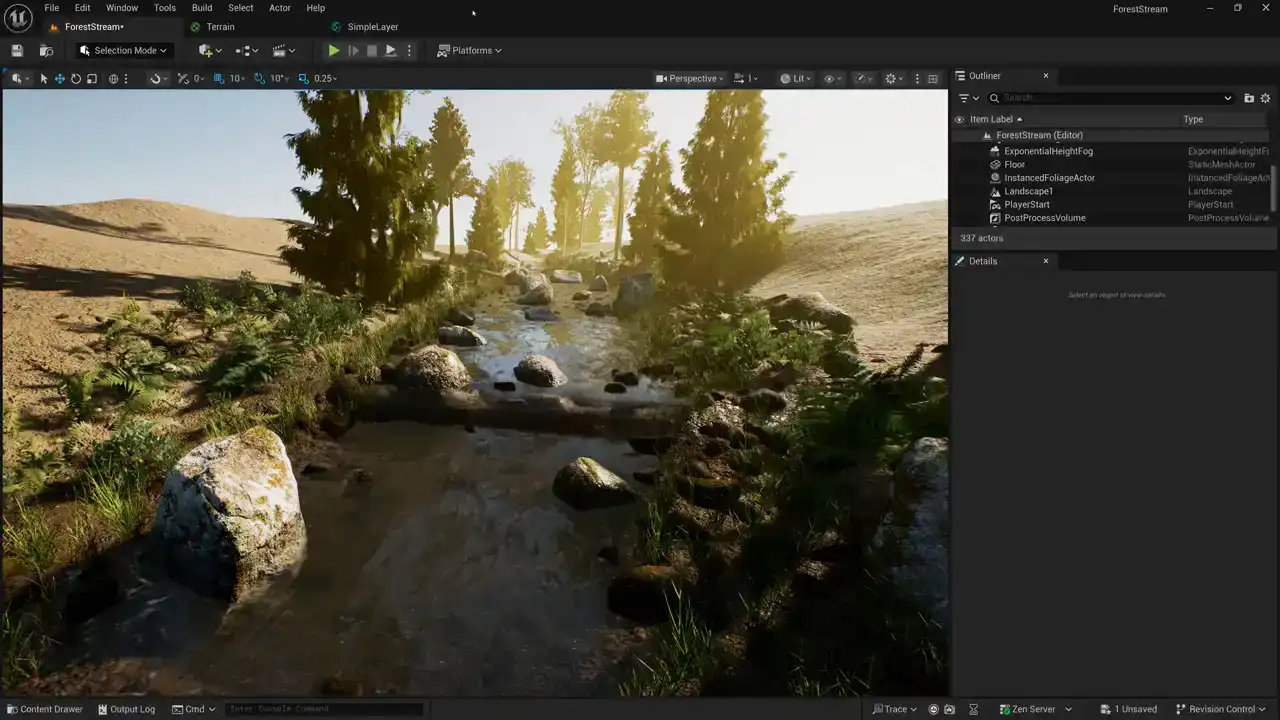
Task: Click the green Play button
Action: 334,50
